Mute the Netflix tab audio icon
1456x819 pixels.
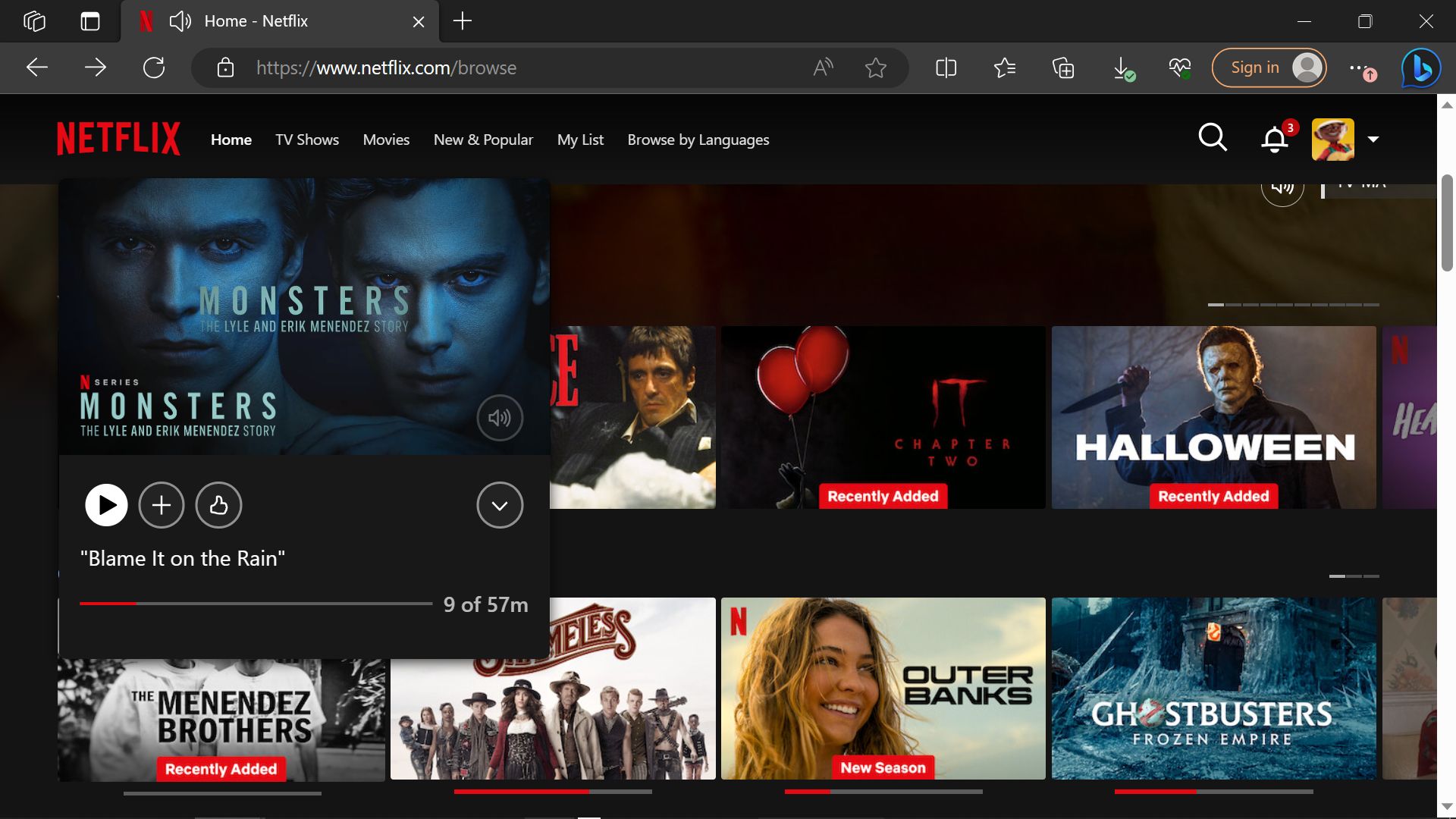(x=180, y=21)
